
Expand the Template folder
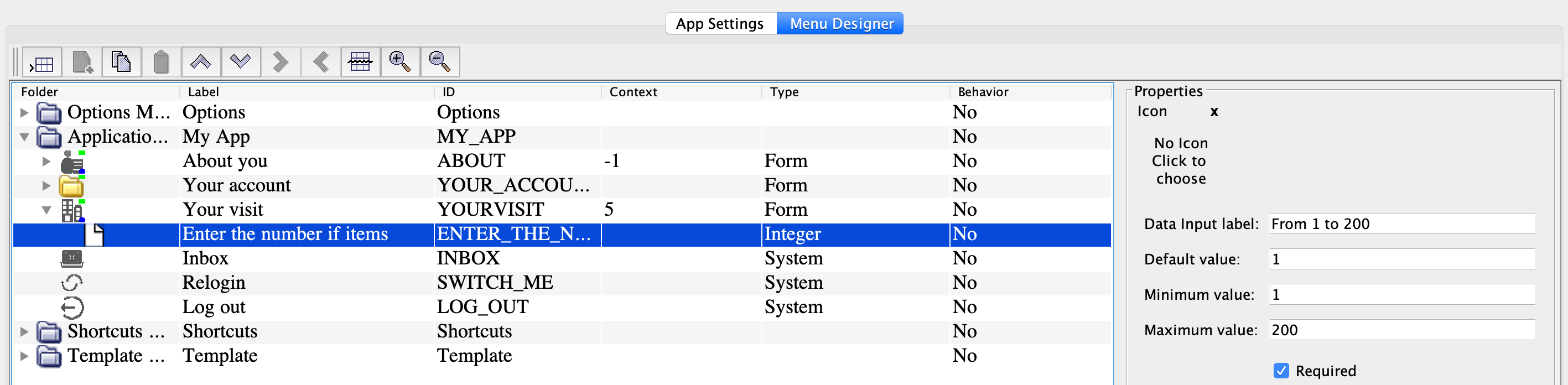pyautogui.click(x=24, y=356)
